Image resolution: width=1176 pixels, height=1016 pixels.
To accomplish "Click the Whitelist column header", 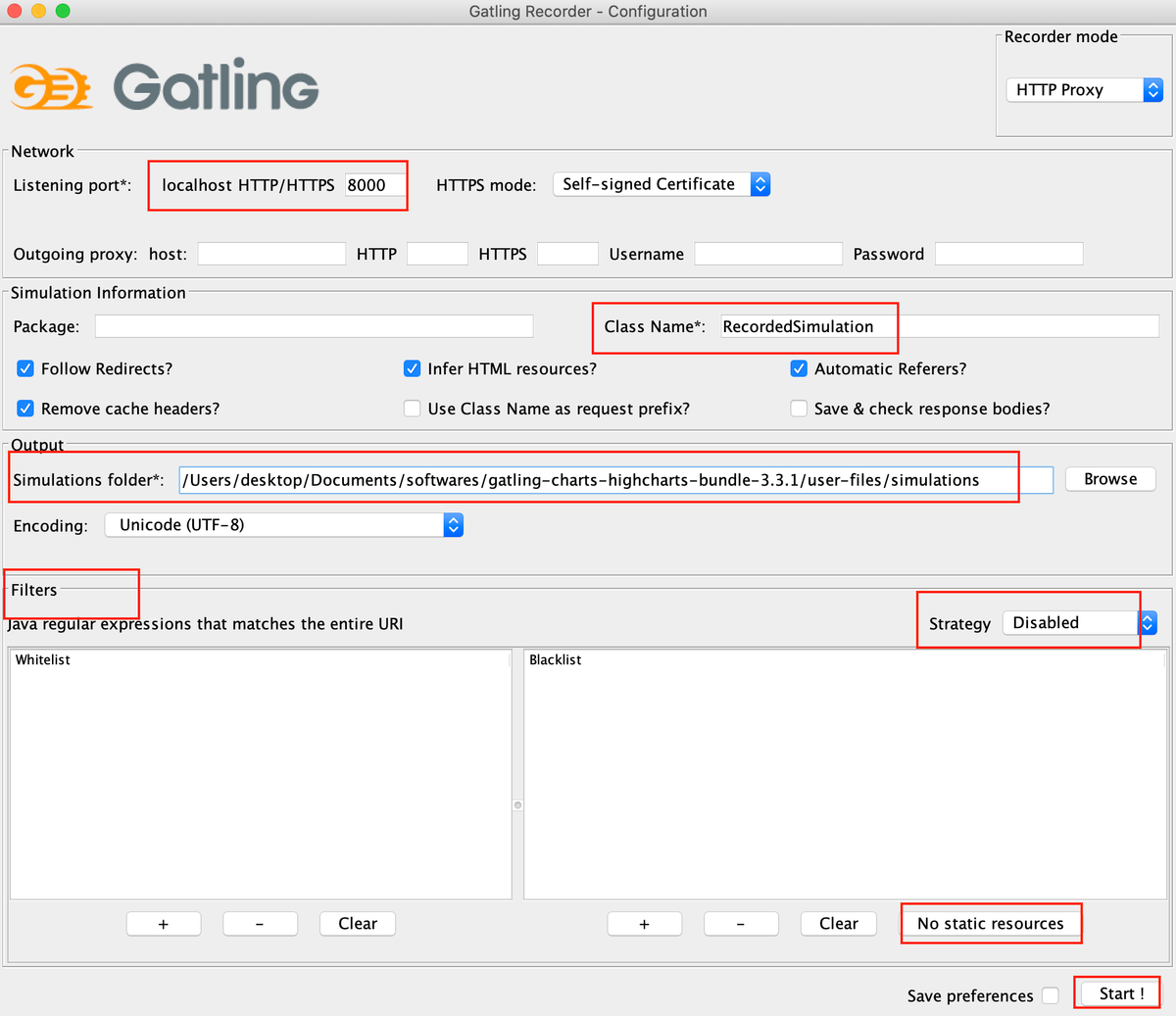I will [x=261, y=659].
